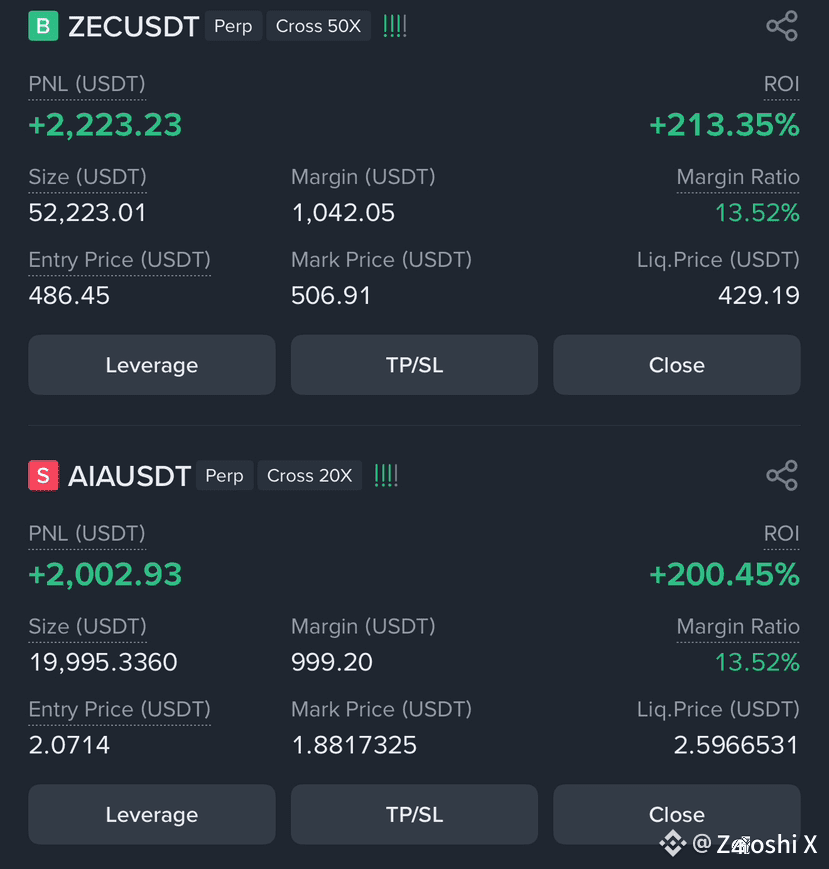Tap the green B buy badge
The image size is (829, 869).
point(43,26)
